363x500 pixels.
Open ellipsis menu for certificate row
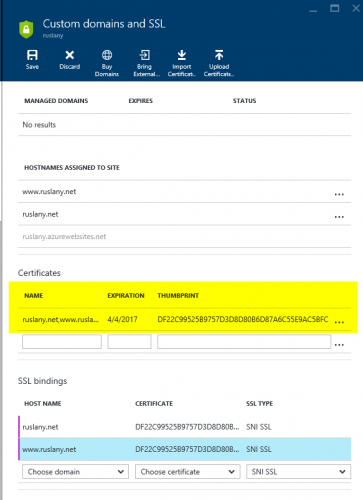339,322
